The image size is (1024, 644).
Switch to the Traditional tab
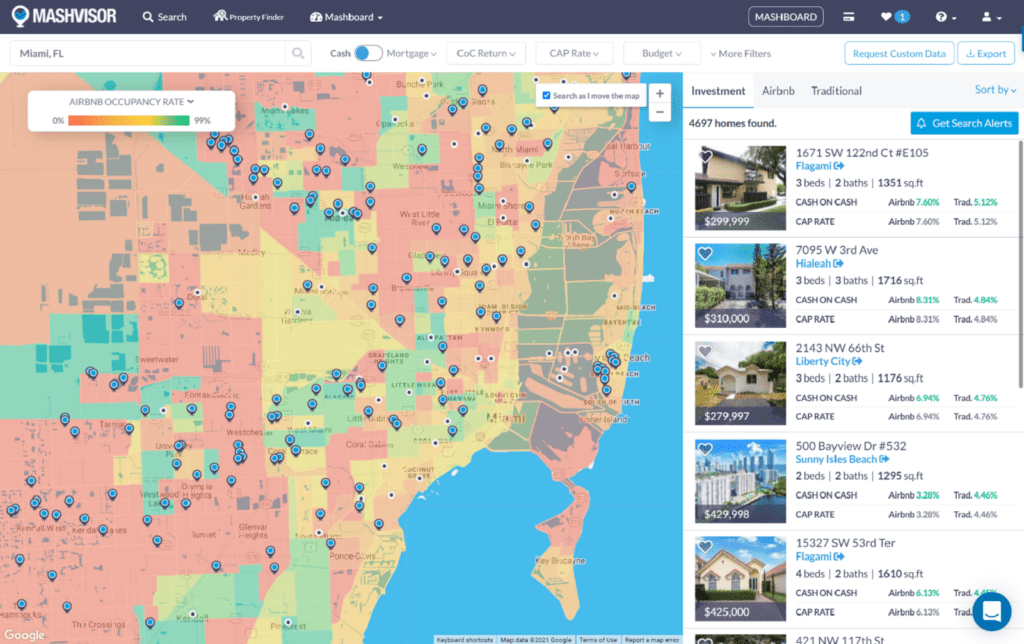click(x=836, y=90)
